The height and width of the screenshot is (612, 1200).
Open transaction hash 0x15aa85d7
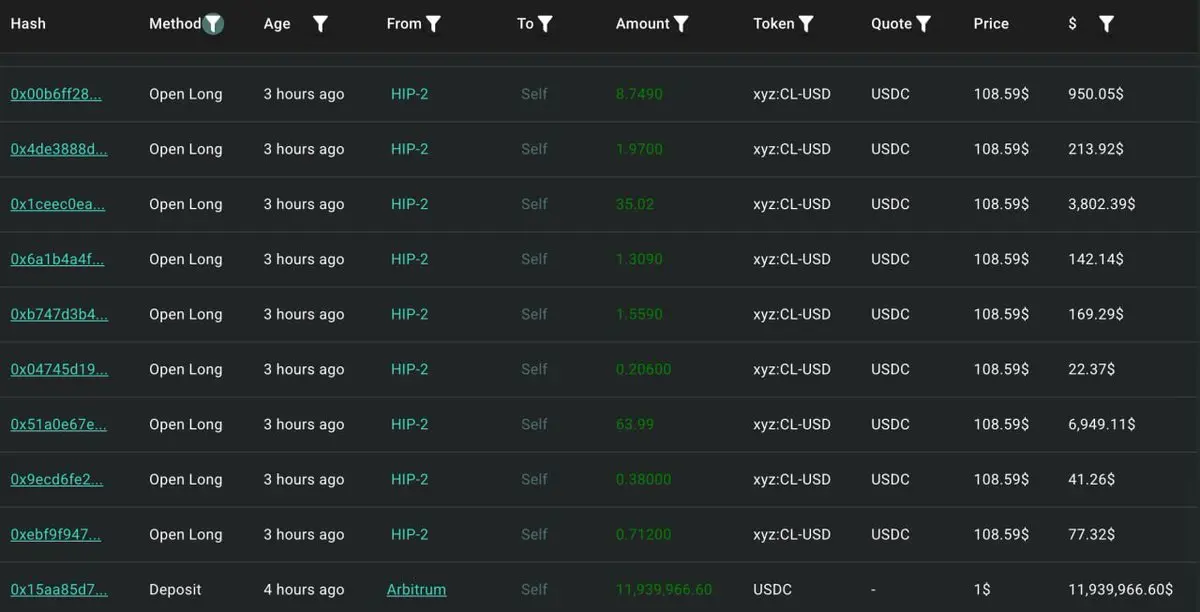(58, 589)
